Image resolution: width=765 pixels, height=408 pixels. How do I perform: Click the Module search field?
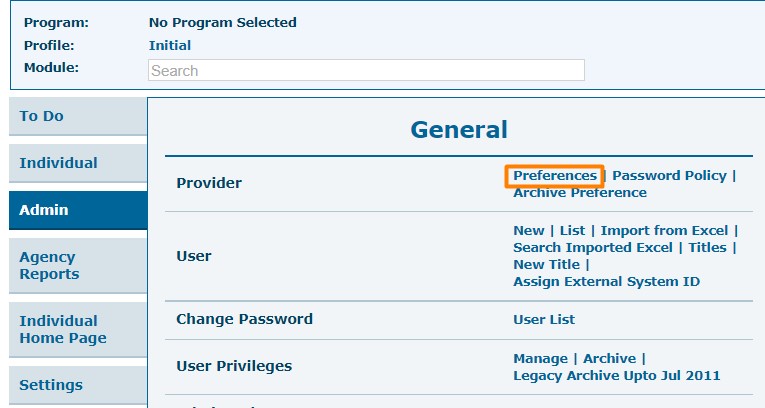pyautogui.click(x=366, y=70)
